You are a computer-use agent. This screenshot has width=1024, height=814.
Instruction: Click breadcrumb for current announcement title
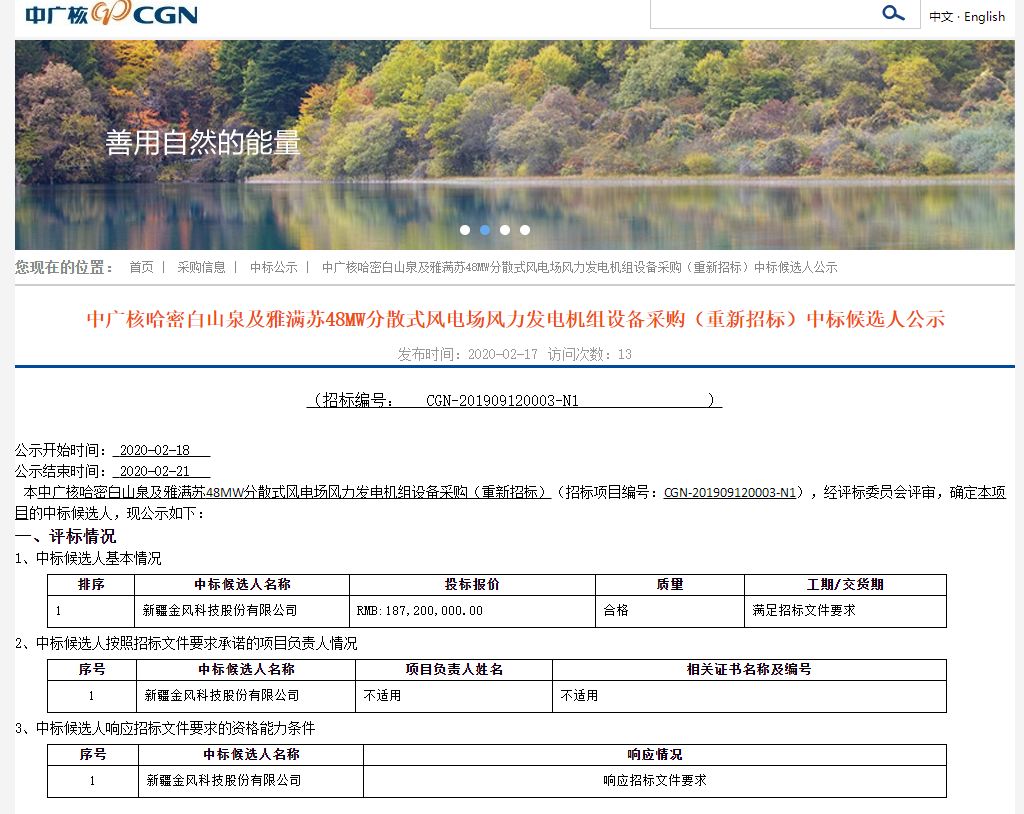click(x=579, y=267)
